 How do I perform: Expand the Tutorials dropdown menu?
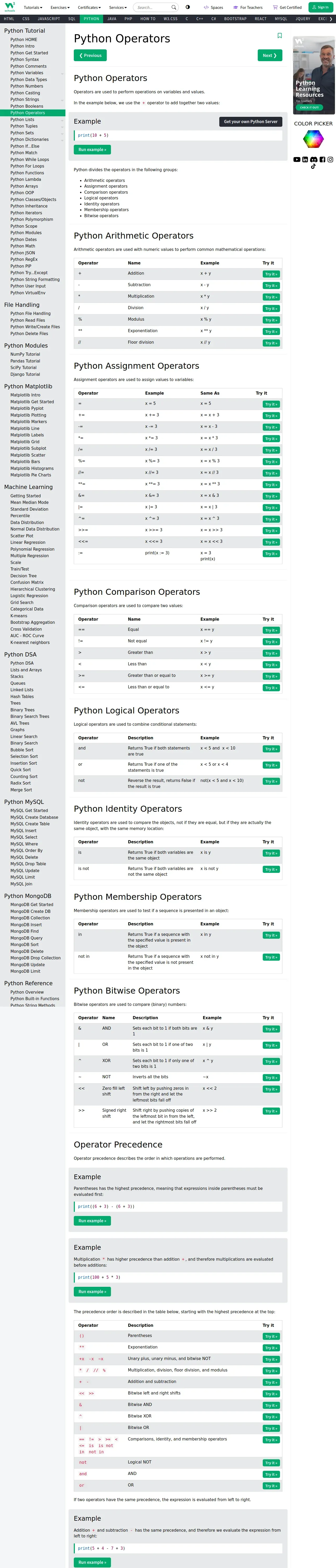[33, 7]
